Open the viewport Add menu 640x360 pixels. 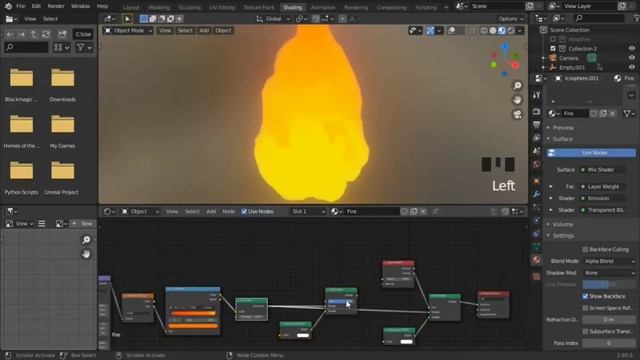[204, 31]
